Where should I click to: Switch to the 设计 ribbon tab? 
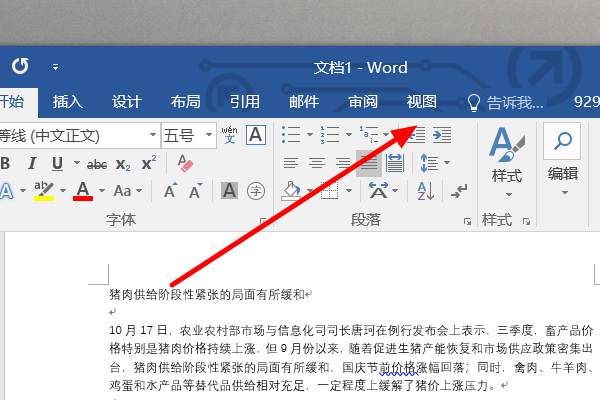point(127,102)
